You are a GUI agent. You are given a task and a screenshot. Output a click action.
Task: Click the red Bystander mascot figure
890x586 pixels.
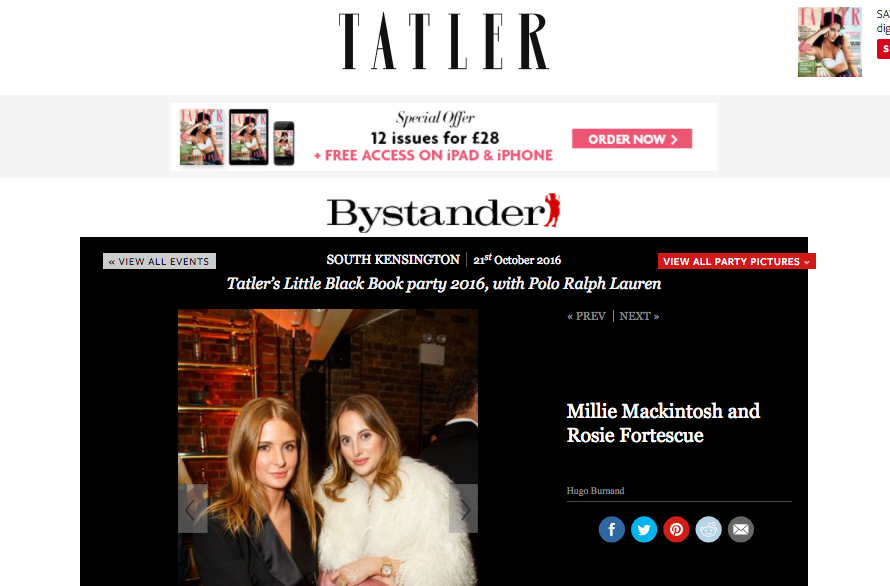552,210
